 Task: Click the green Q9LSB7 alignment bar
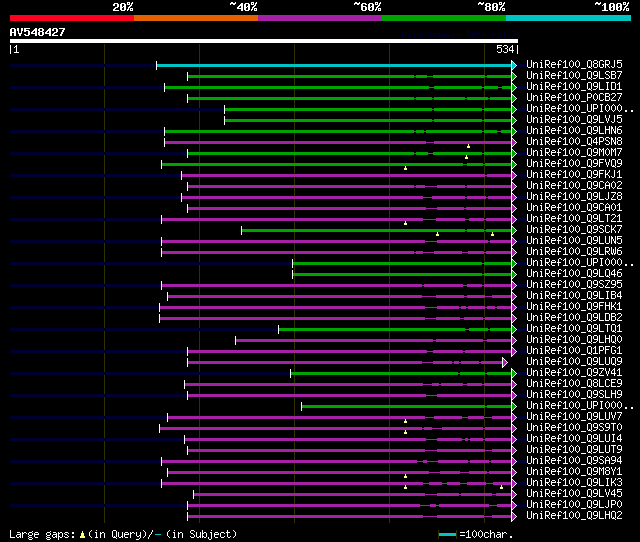349,76
